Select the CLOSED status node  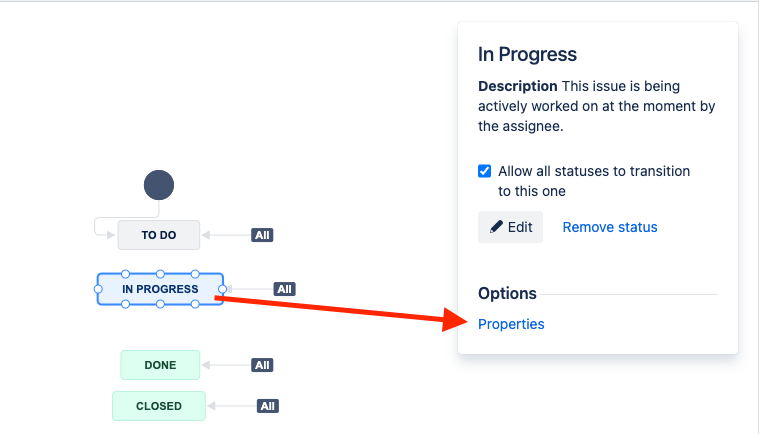point(159,406)
